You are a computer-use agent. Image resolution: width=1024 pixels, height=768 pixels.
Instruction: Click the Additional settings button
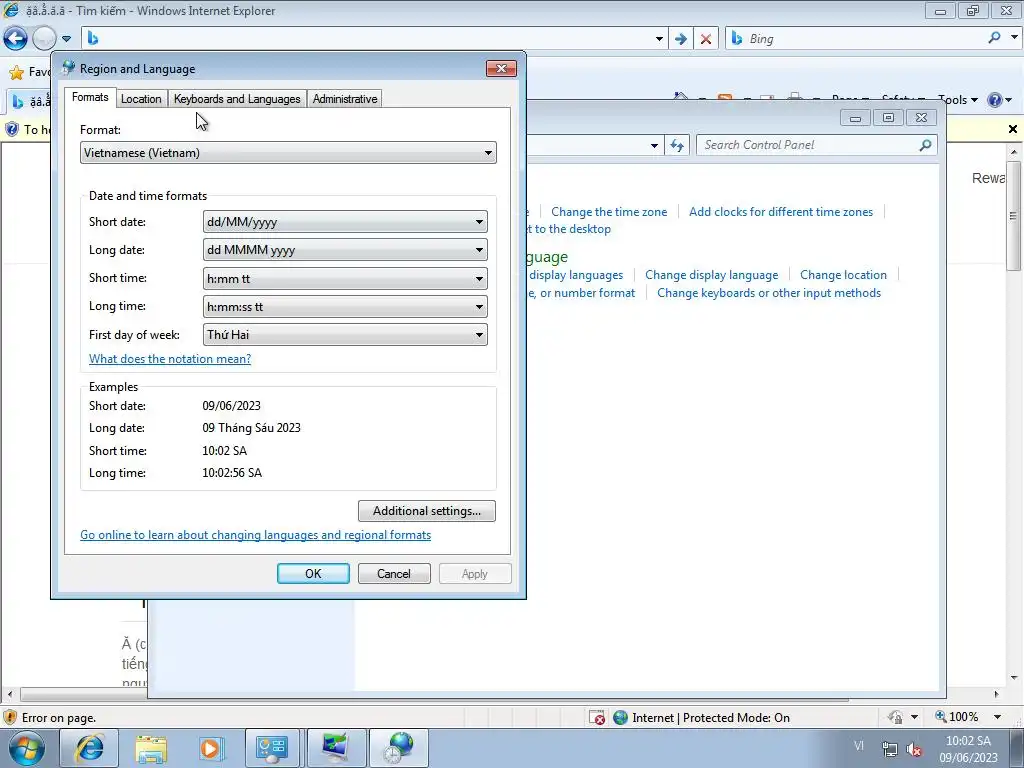coord(426,511)
